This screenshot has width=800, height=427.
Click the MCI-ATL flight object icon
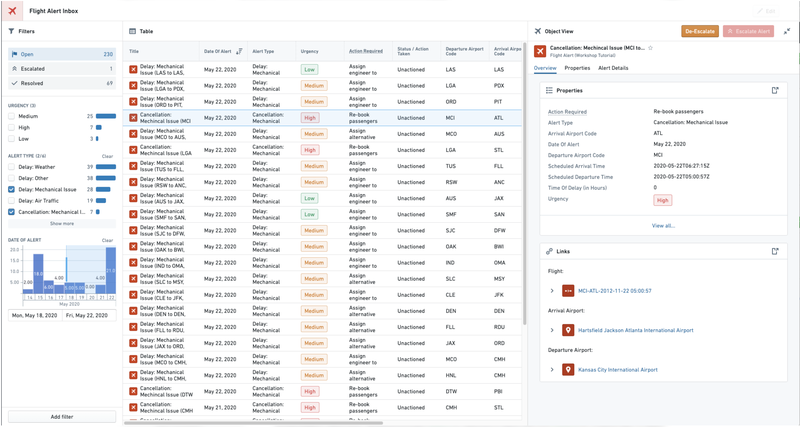click(568, 291)
